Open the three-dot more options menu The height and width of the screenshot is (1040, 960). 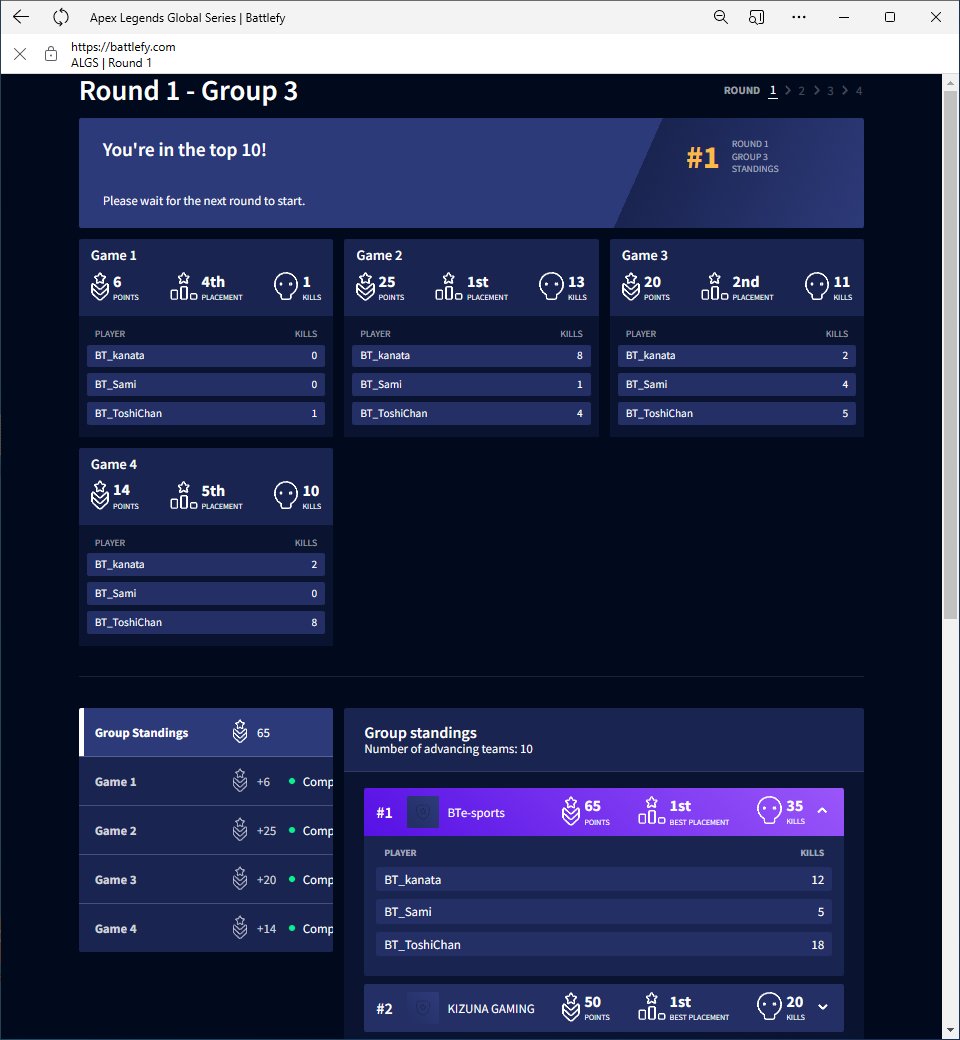pos(799,17)
